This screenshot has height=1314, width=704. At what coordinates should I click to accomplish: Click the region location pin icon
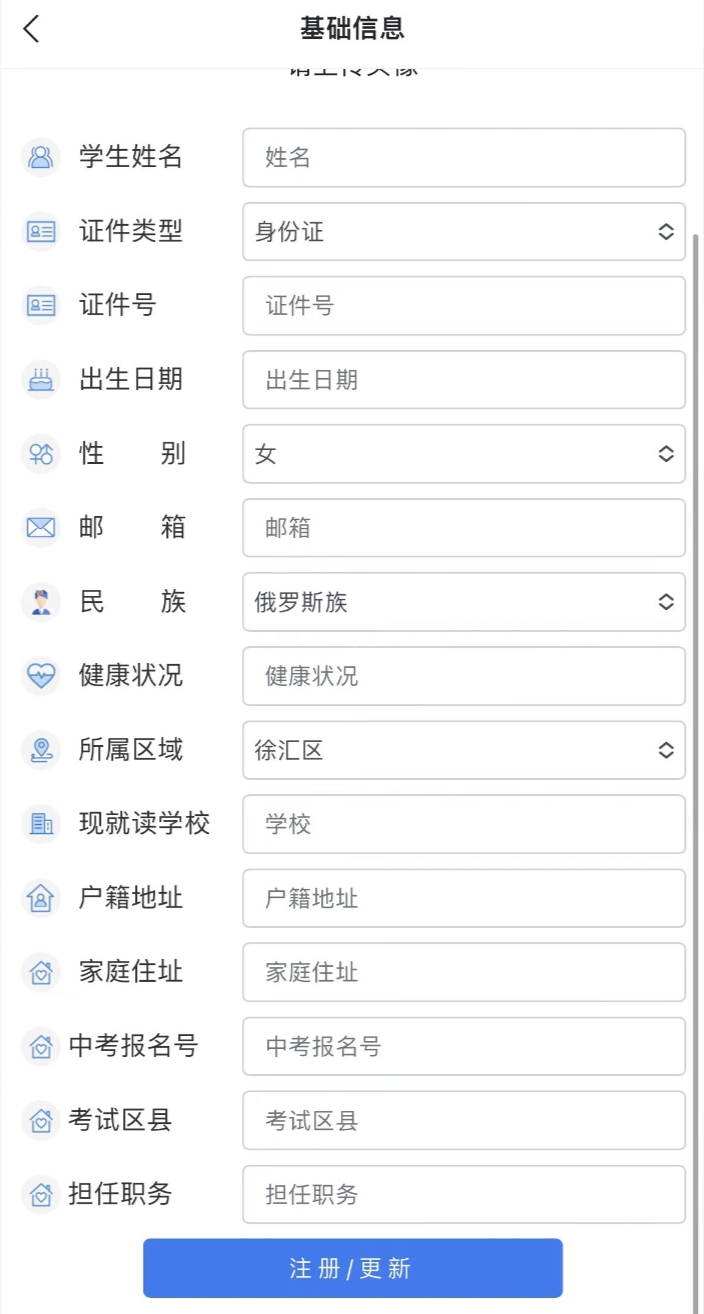point(41,750)
